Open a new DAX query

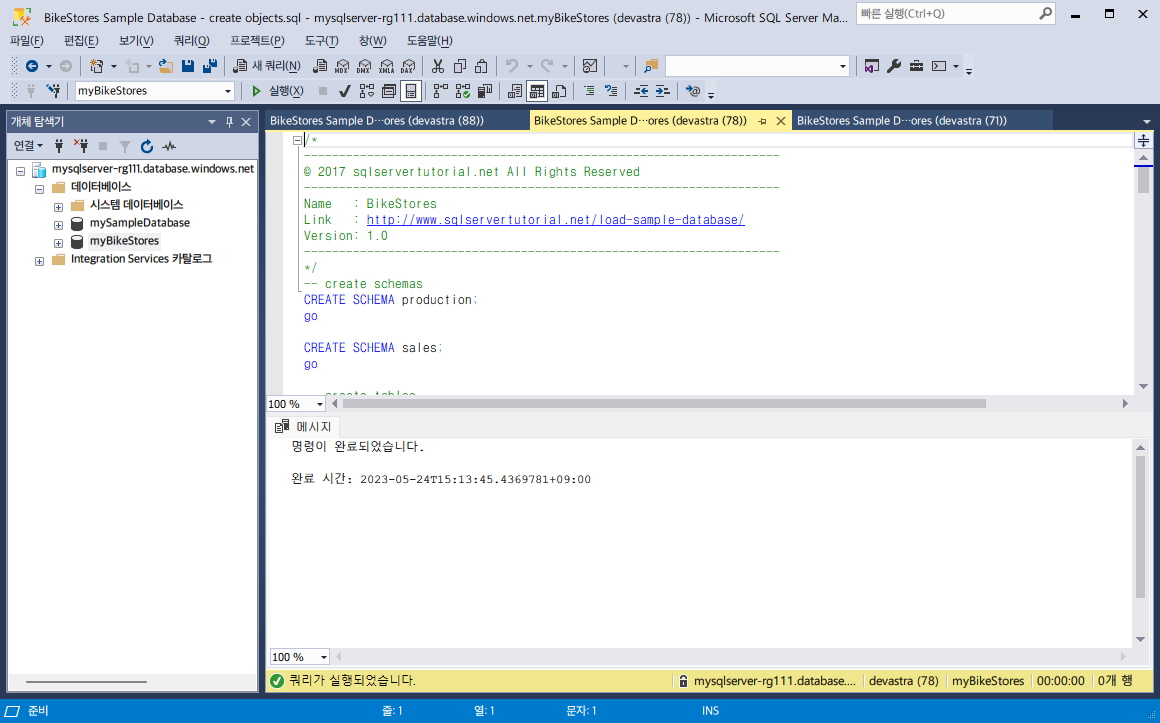pyautogui.click(x=408, y=67)
